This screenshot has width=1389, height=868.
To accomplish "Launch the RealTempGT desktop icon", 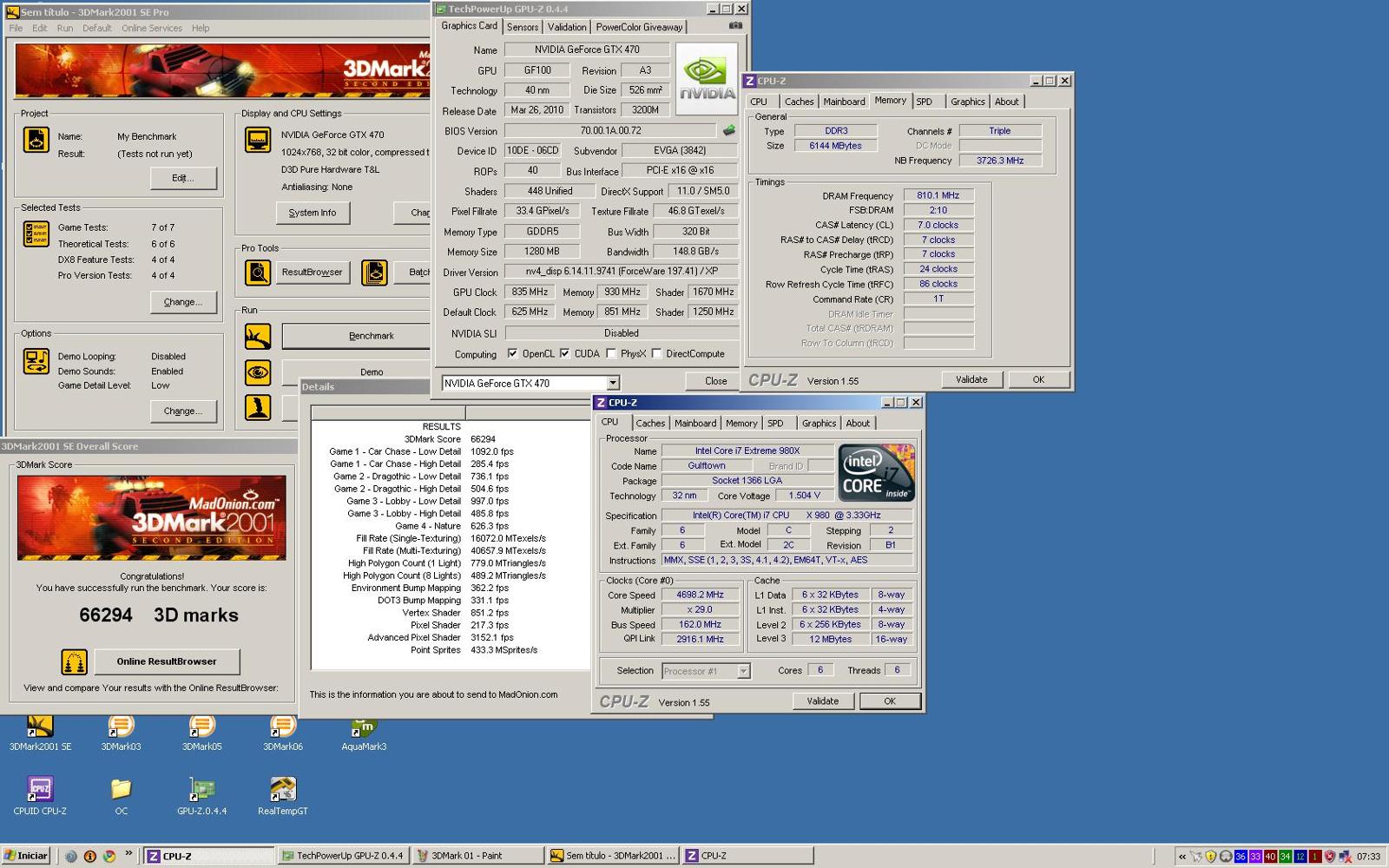I will point(283,796).
